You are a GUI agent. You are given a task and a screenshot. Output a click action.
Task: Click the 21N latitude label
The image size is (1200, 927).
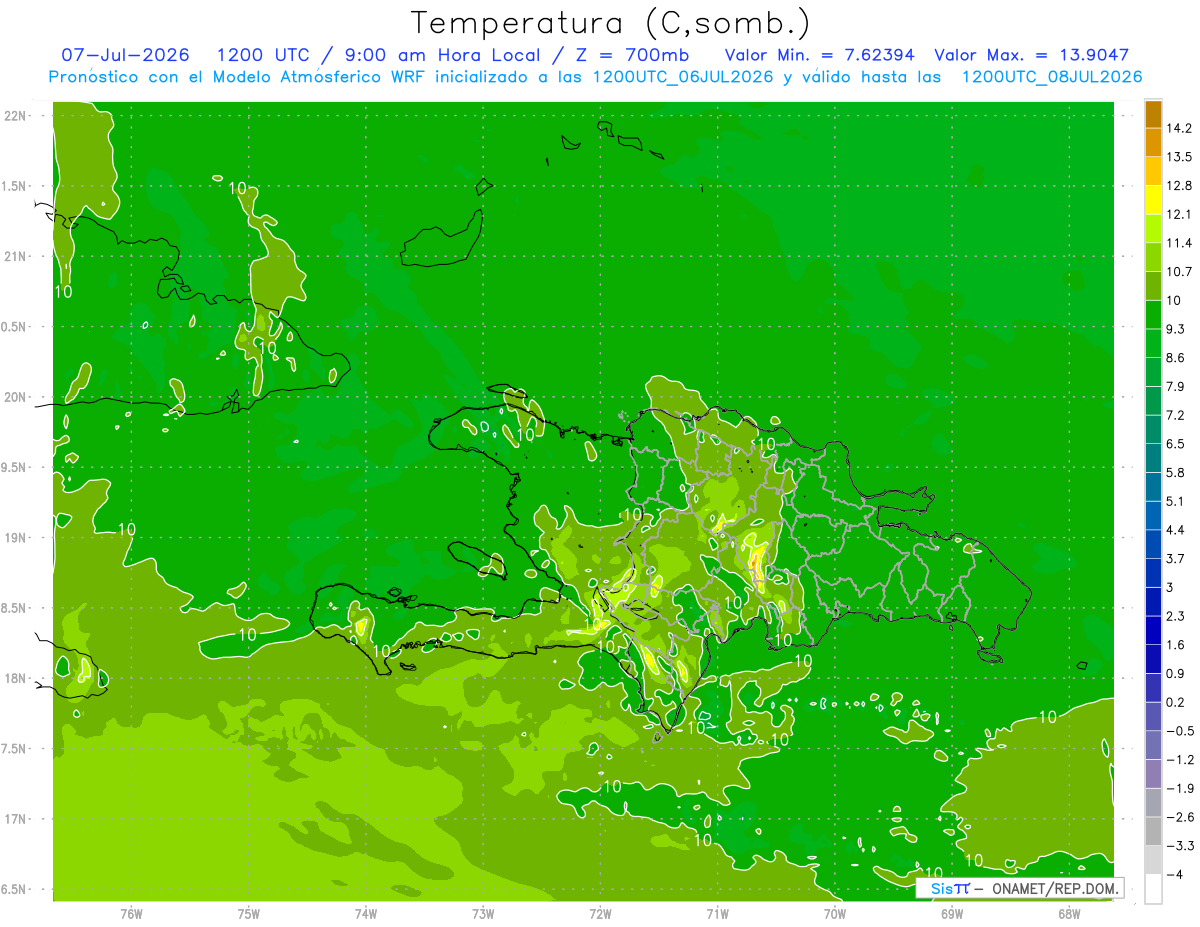(x=15, y=256)
